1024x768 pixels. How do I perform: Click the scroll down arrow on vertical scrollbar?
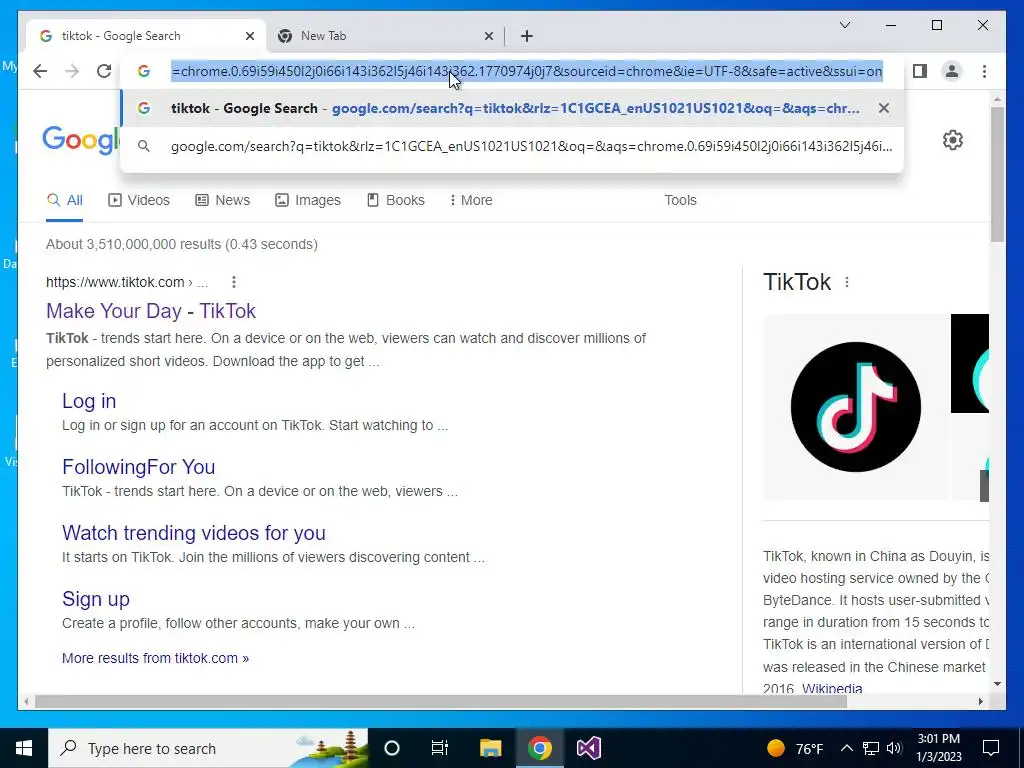997,684
